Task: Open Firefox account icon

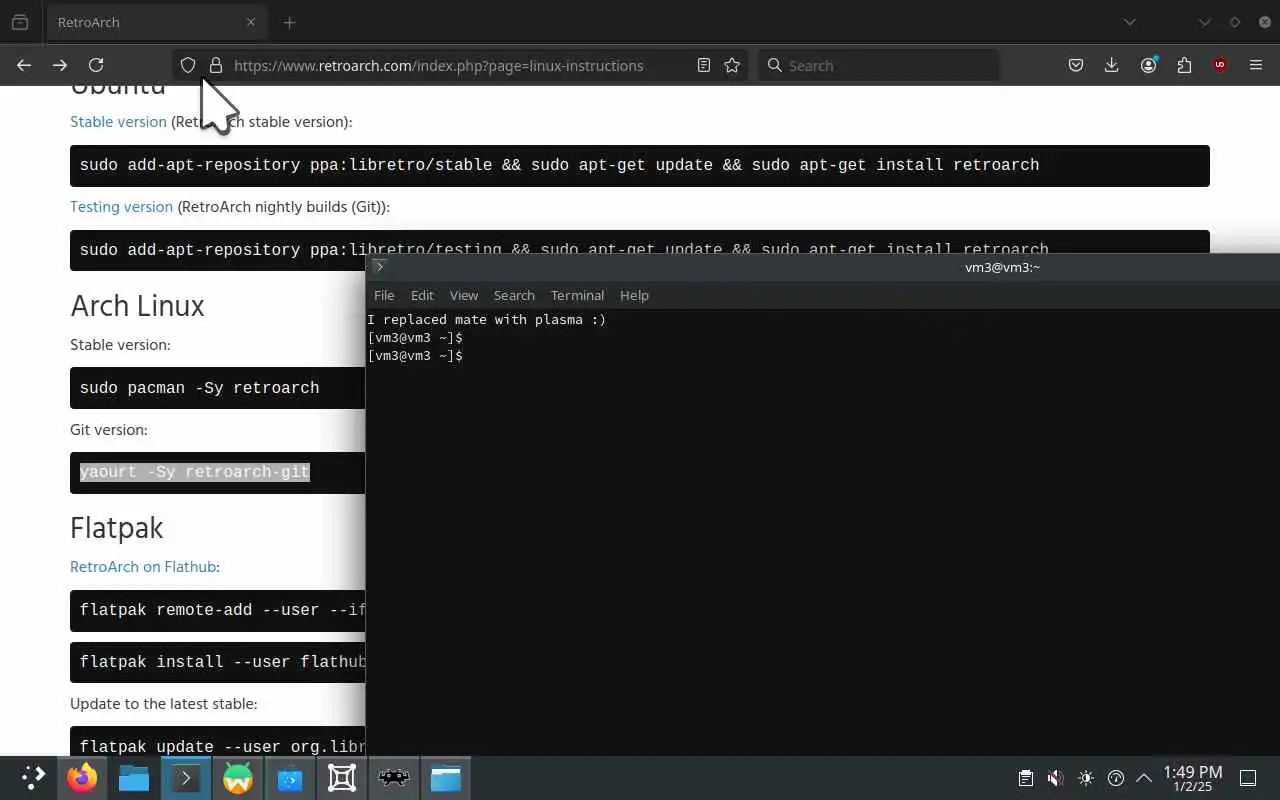Action: pos(1149,65)
